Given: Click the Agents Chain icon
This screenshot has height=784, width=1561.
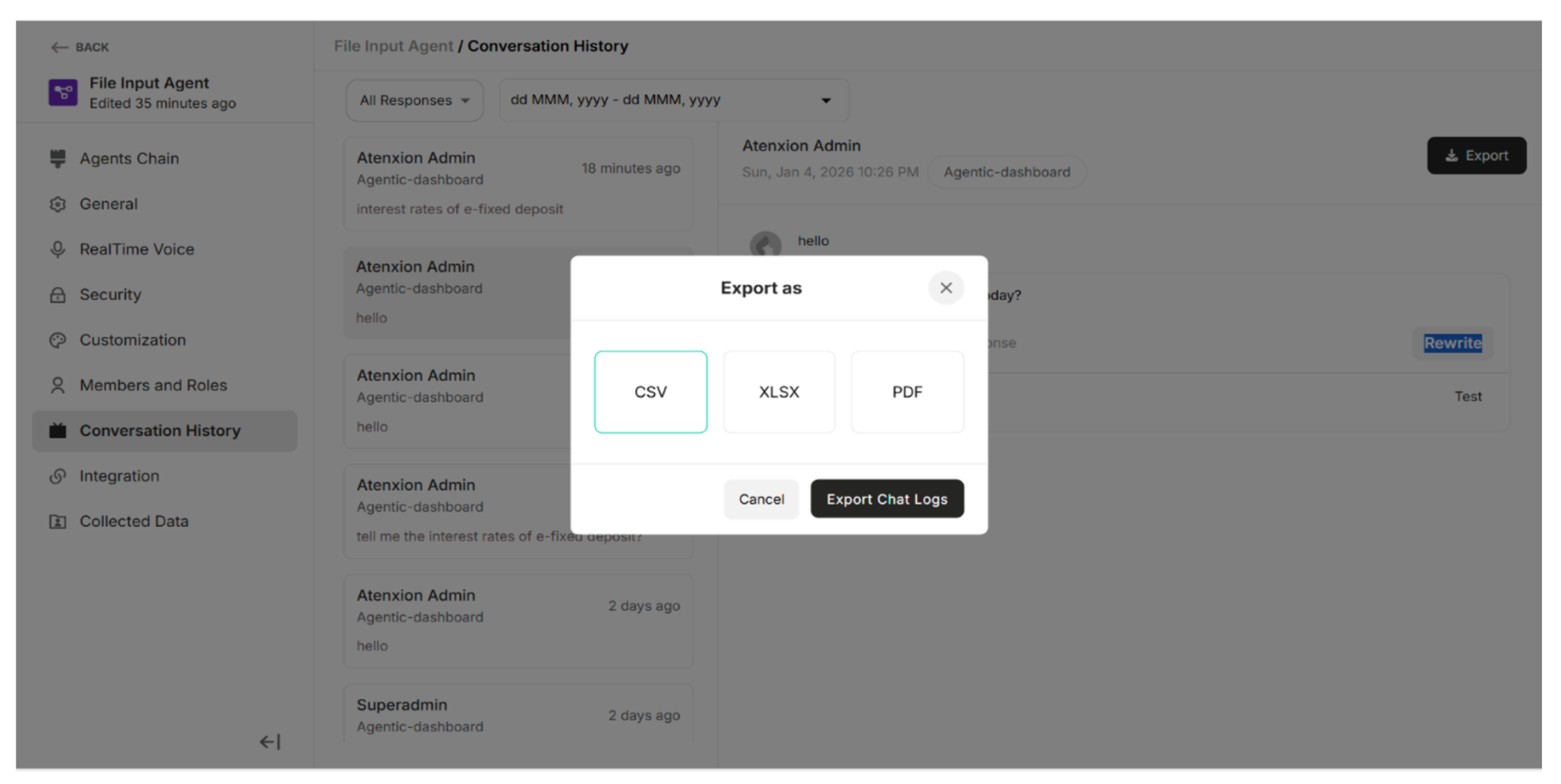Looking at the screenshot, I should 58,159.
